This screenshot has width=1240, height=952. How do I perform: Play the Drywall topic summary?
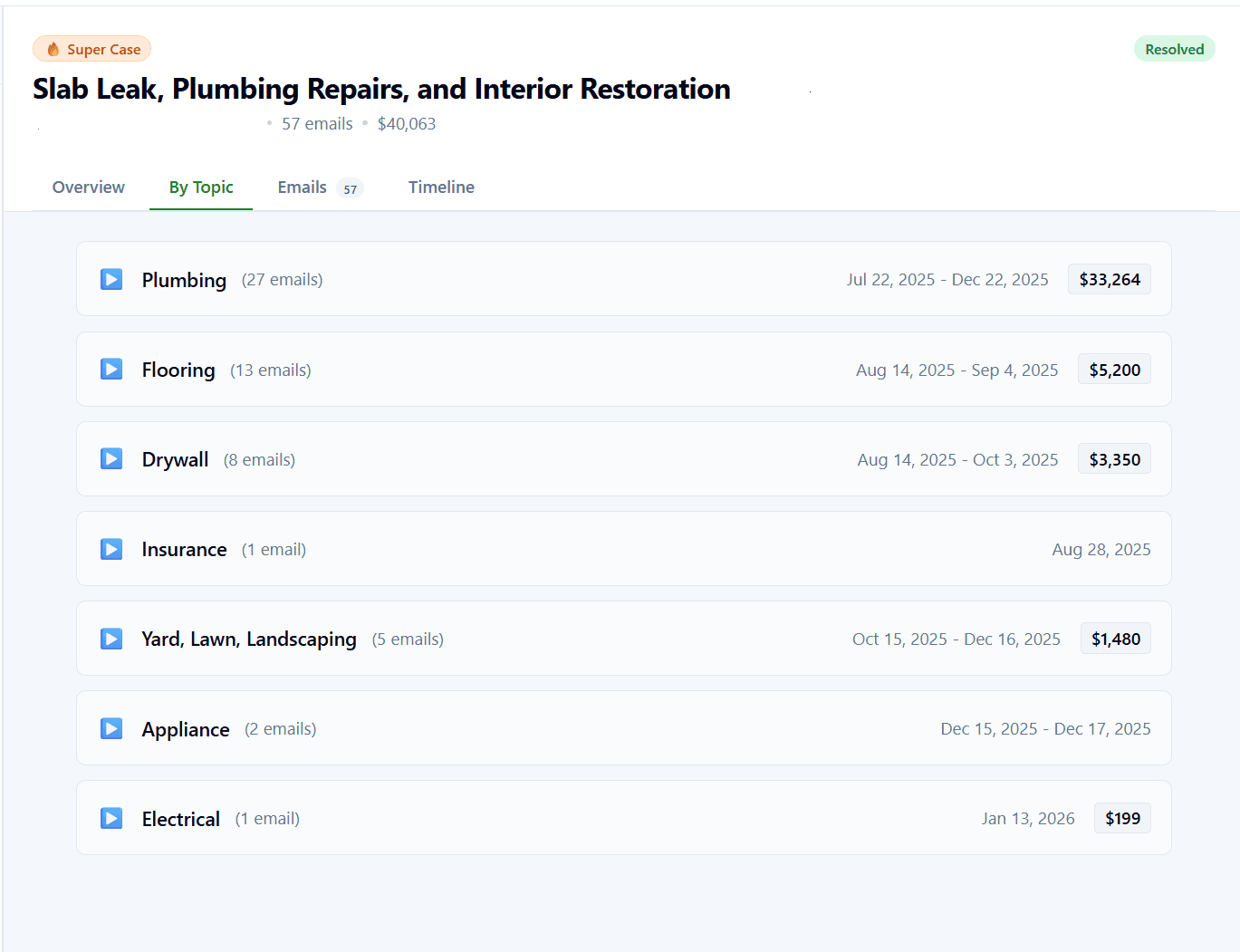tap(111, 458)
